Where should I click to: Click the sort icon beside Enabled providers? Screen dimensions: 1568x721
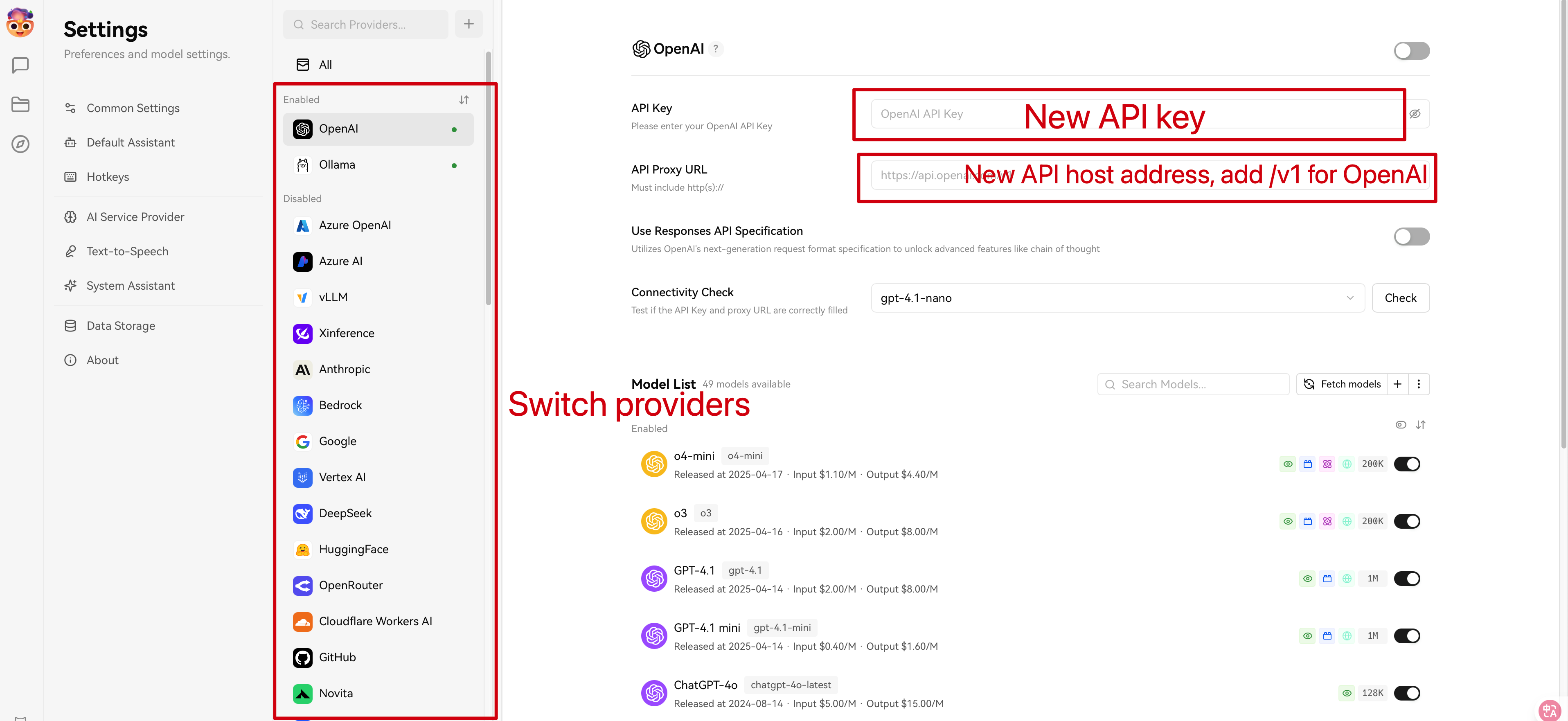pyautogui.click(x=464, y=100)
